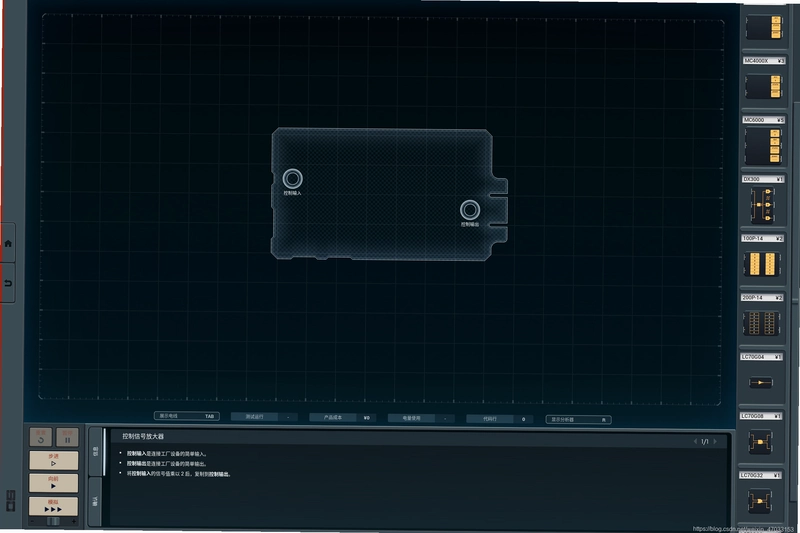Click the 电量使用 power usage field

[x=421, y=418]
